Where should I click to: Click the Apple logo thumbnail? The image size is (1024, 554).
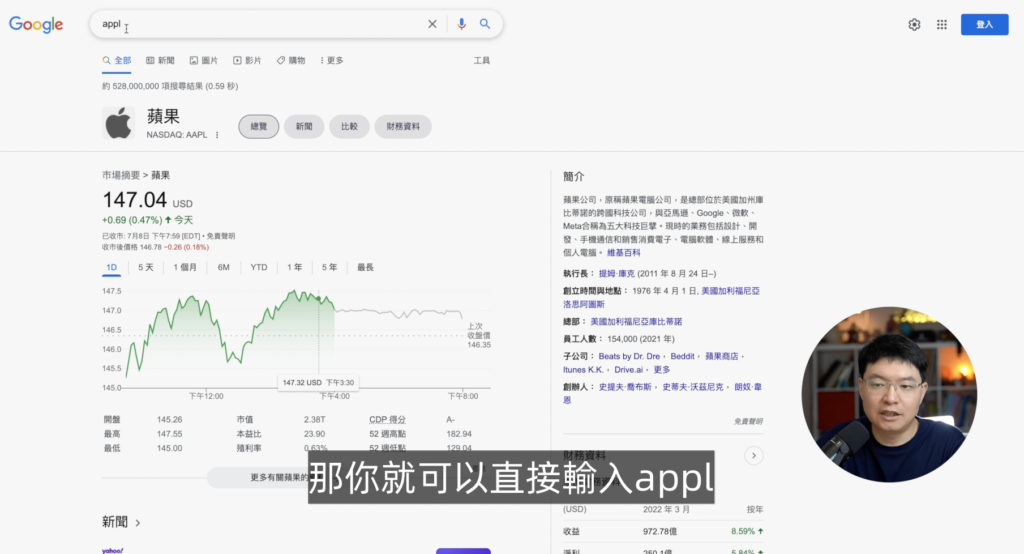click(118, 125)
